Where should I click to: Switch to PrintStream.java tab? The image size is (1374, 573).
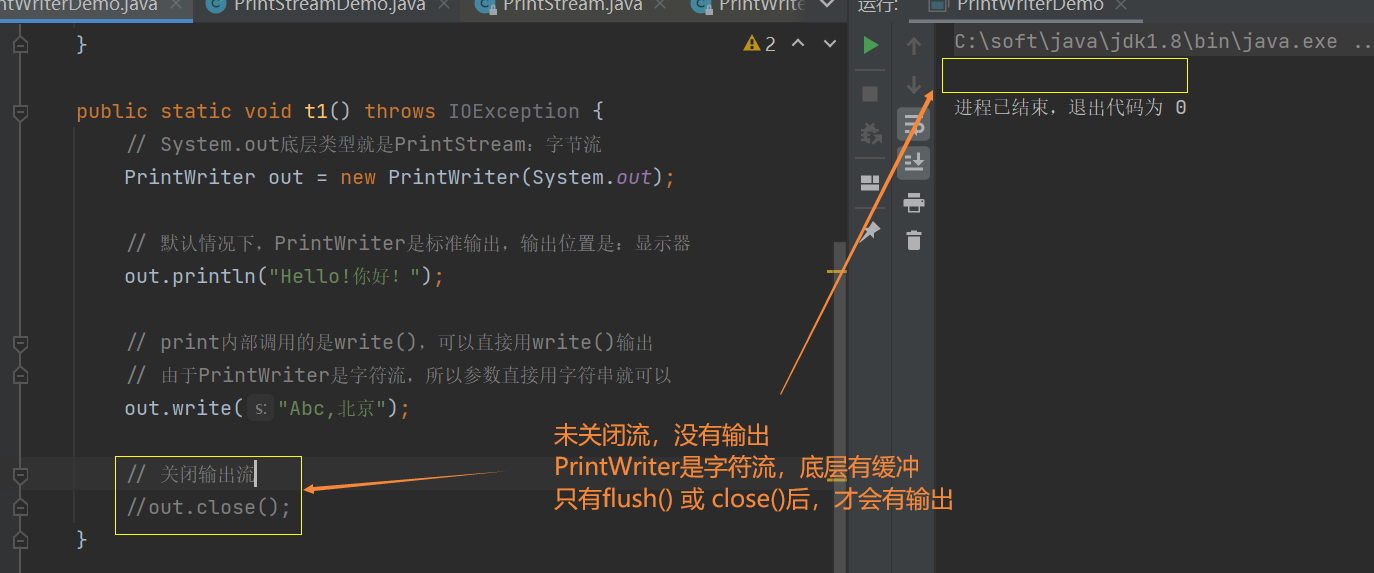click(569, 6)
